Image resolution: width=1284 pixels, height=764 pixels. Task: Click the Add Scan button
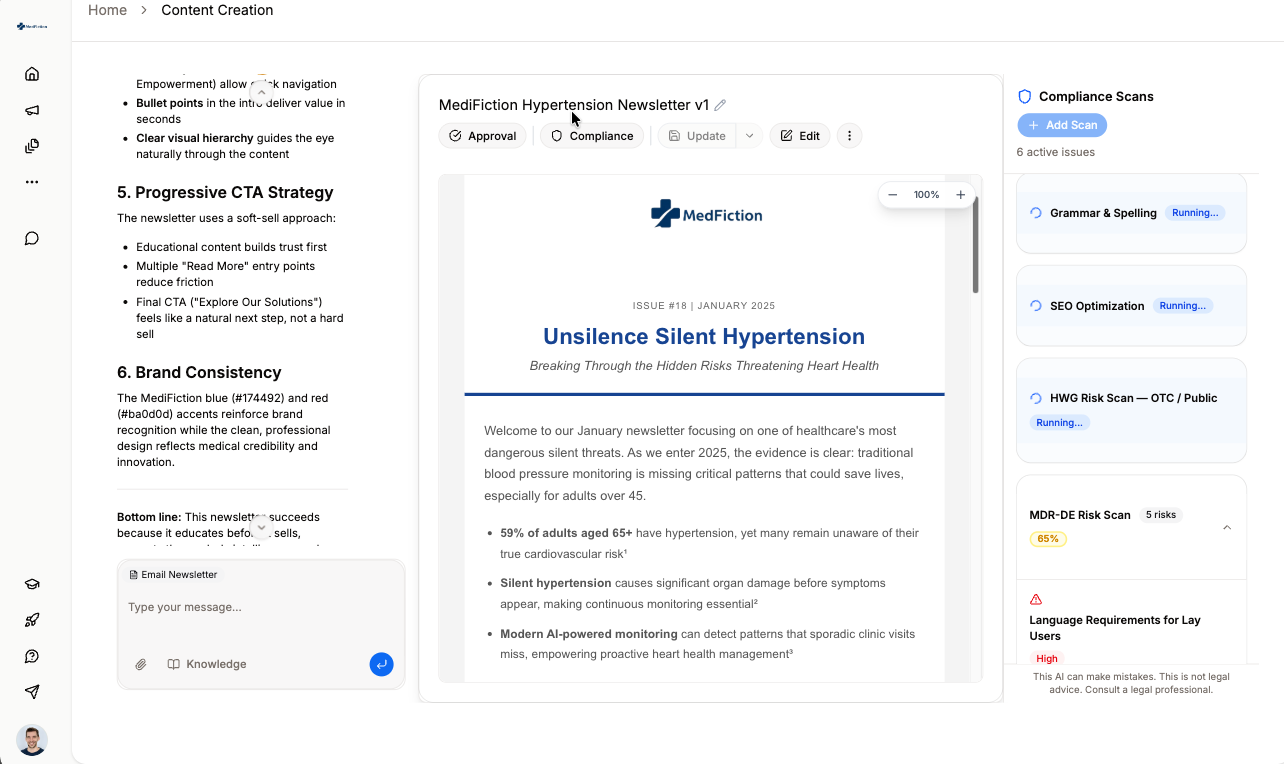tap(1062, 125)
